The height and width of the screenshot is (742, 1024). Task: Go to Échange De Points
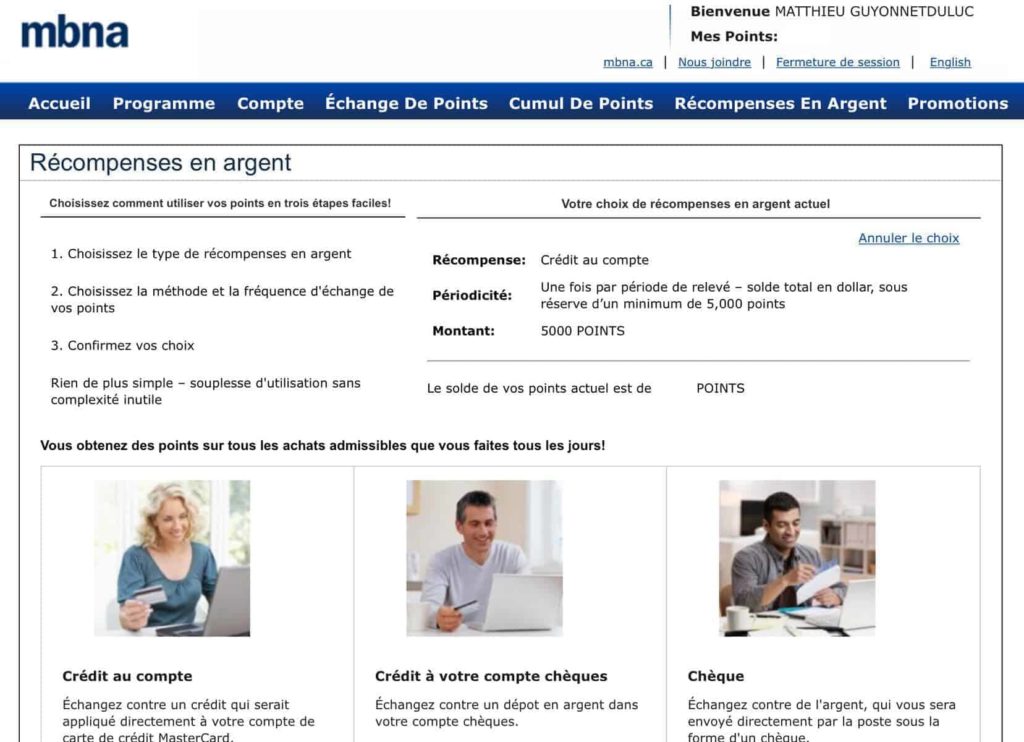point(405,103)
